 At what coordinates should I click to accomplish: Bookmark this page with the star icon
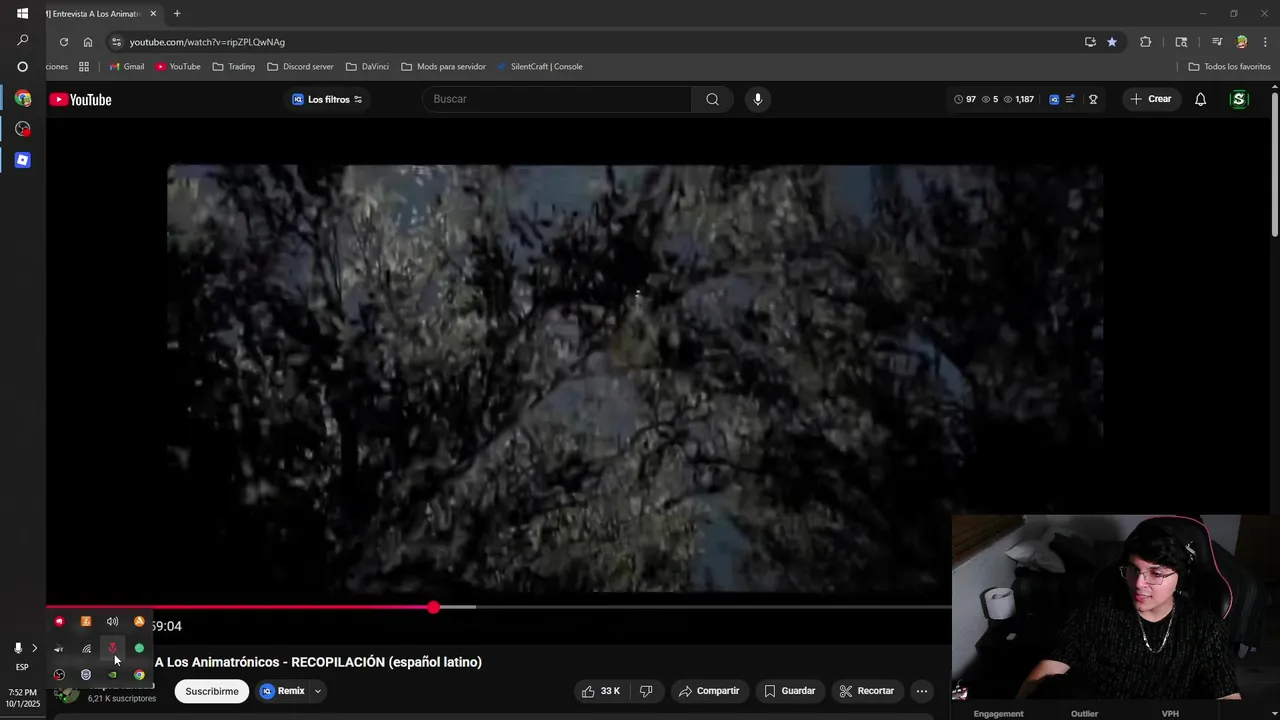coord(1112,42)
